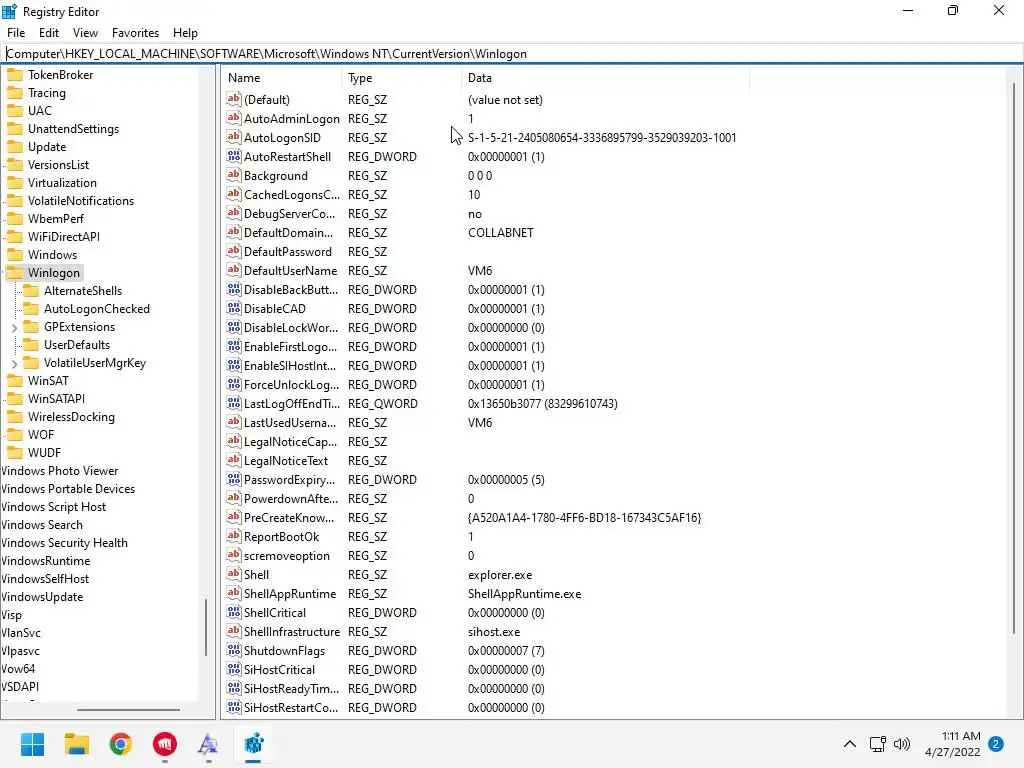Click the AutoAdminLogon string value icon
The height and width of the screenshot is (768, 1024).
[x=234, y=118]
